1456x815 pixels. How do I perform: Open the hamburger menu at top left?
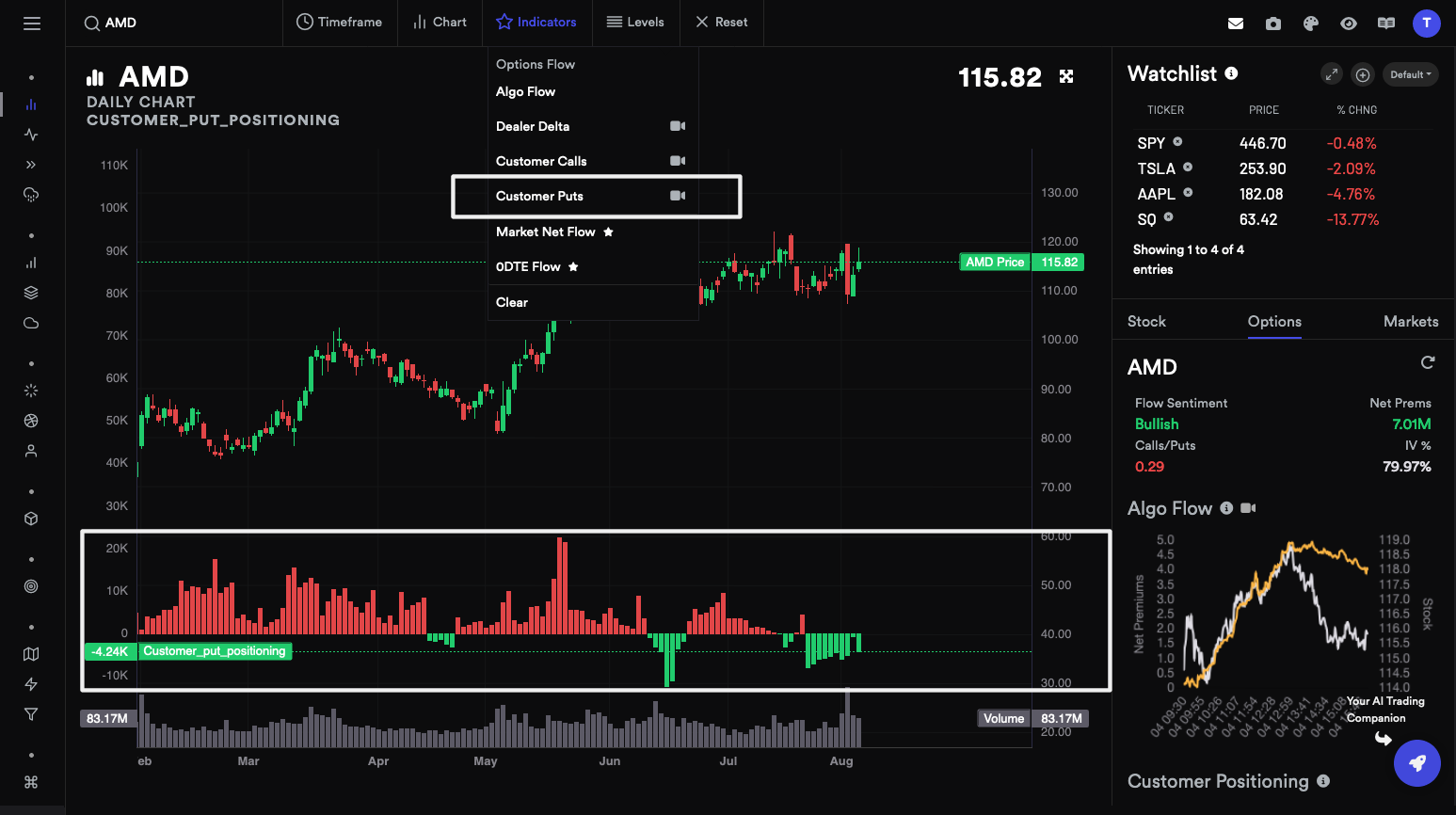32,24
